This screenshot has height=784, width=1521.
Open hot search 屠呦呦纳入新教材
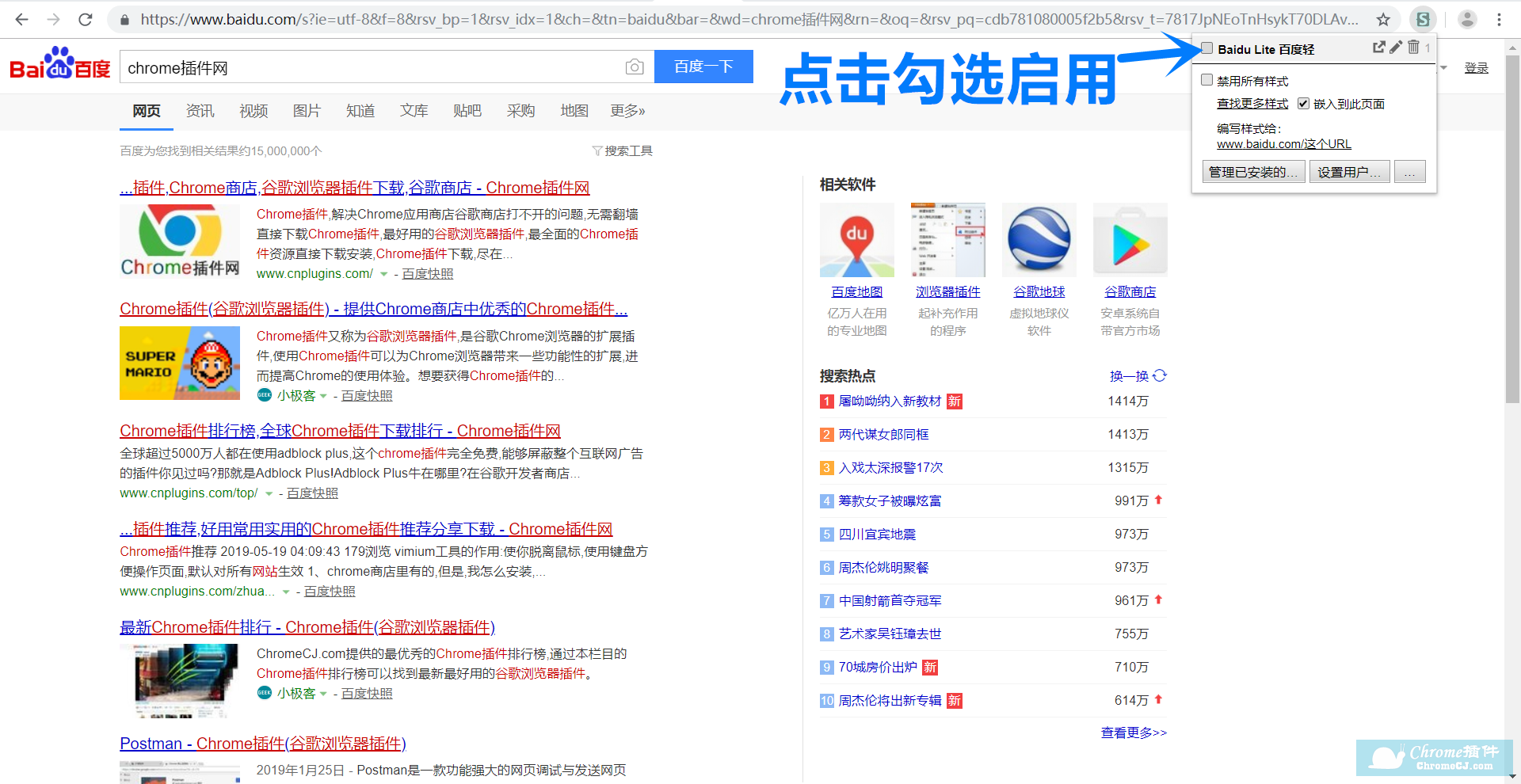[890, 402]
